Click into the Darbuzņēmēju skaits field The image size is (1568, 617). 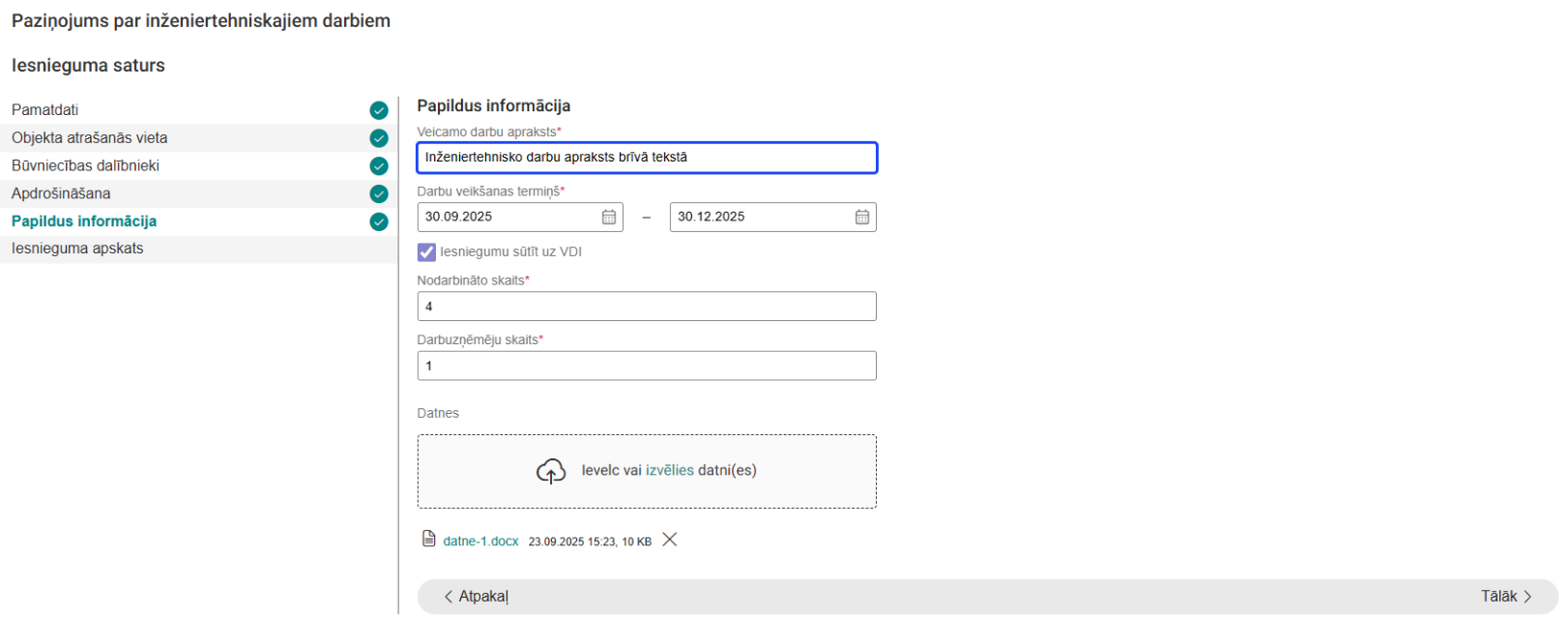pos(646,367)
